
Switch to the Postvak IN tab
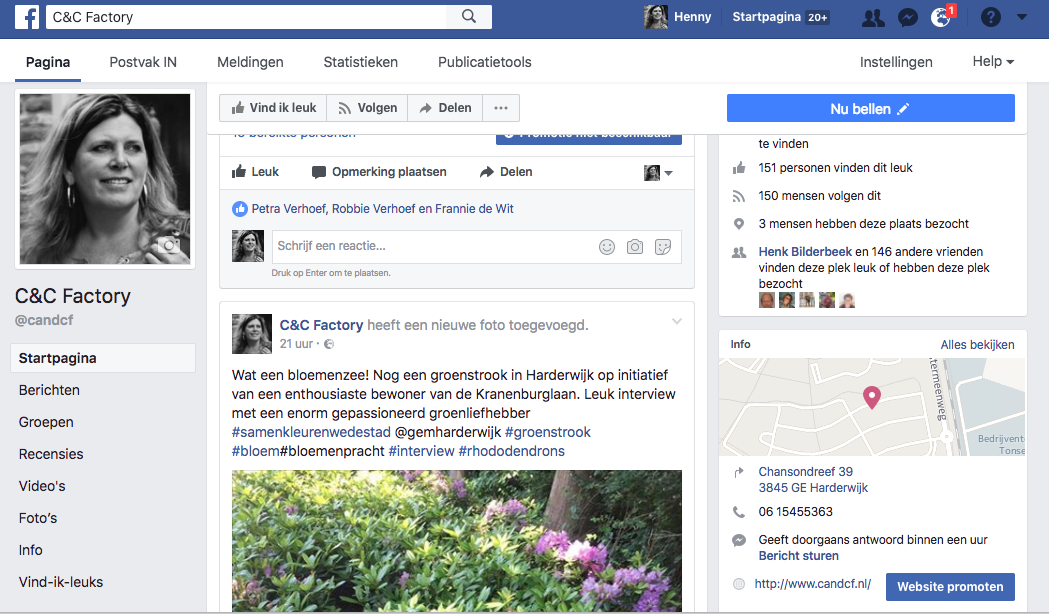[x=143, y=62]
